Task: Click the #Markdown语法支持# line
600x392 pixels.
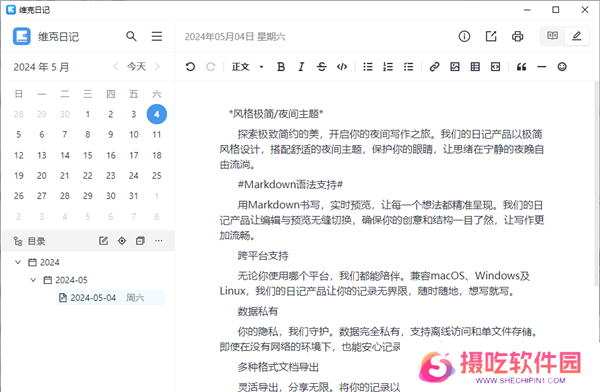Action: (x=290, y=185)
